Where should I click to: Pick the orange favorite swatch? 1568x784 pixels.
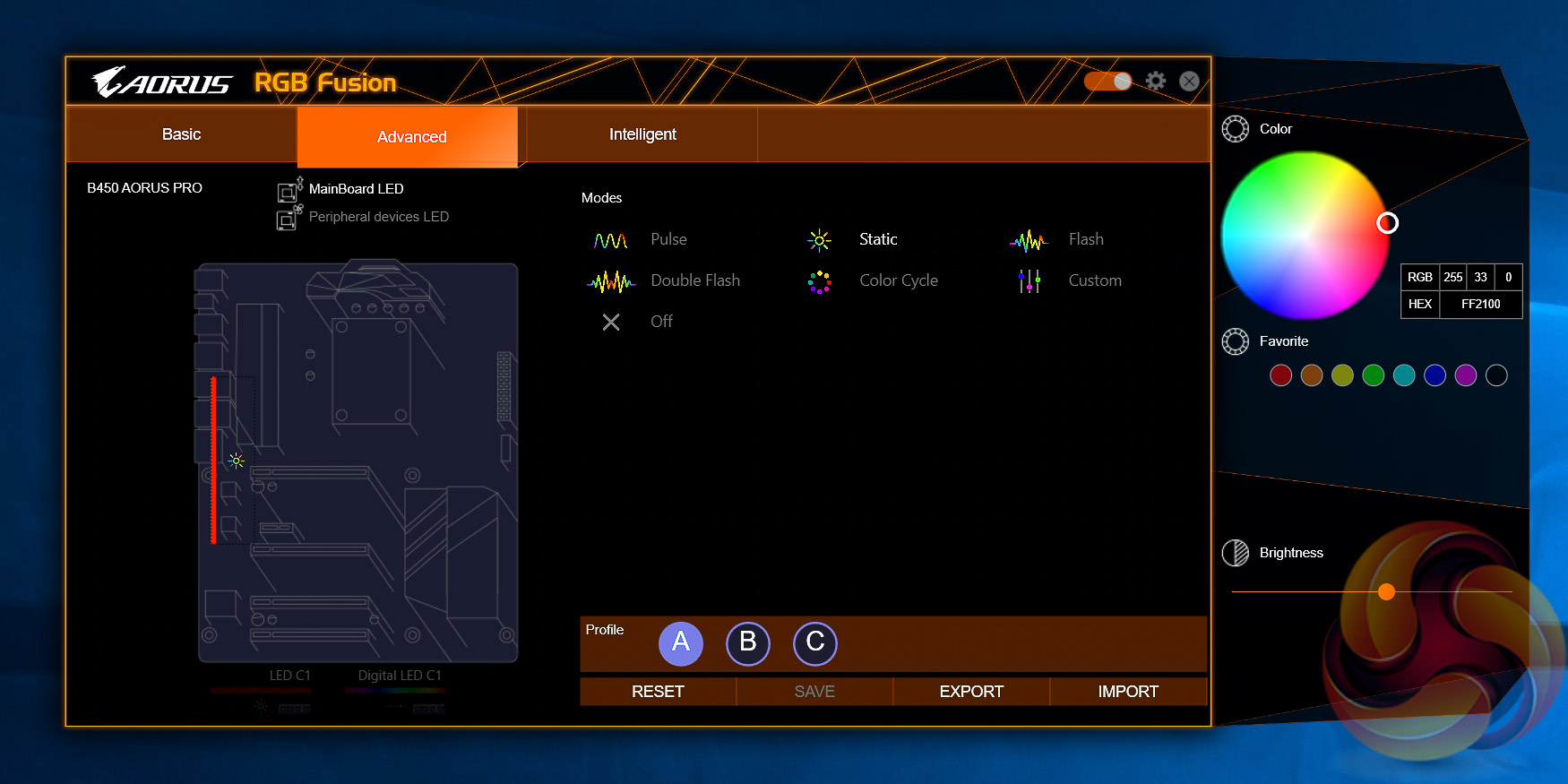click(1312, 375)
